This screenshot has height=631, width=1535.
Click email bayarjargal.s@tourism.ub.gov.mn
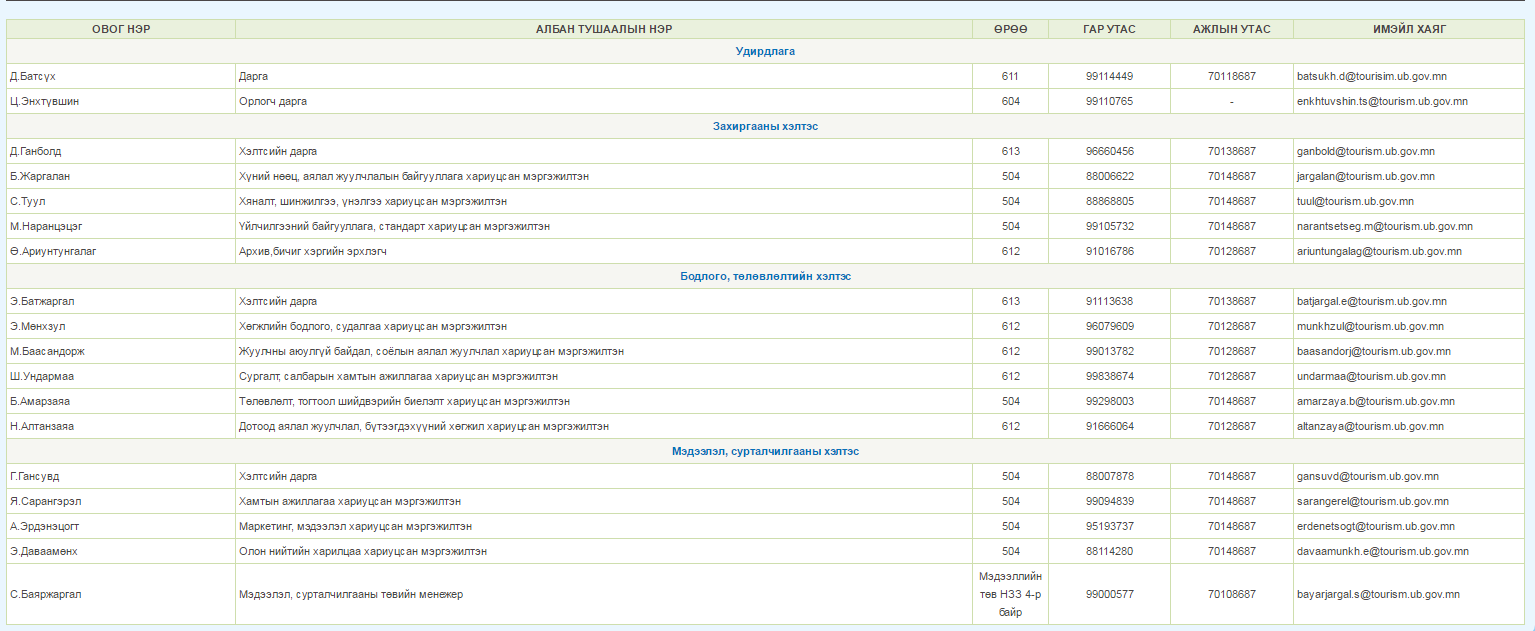click(x=1379, y=594)
